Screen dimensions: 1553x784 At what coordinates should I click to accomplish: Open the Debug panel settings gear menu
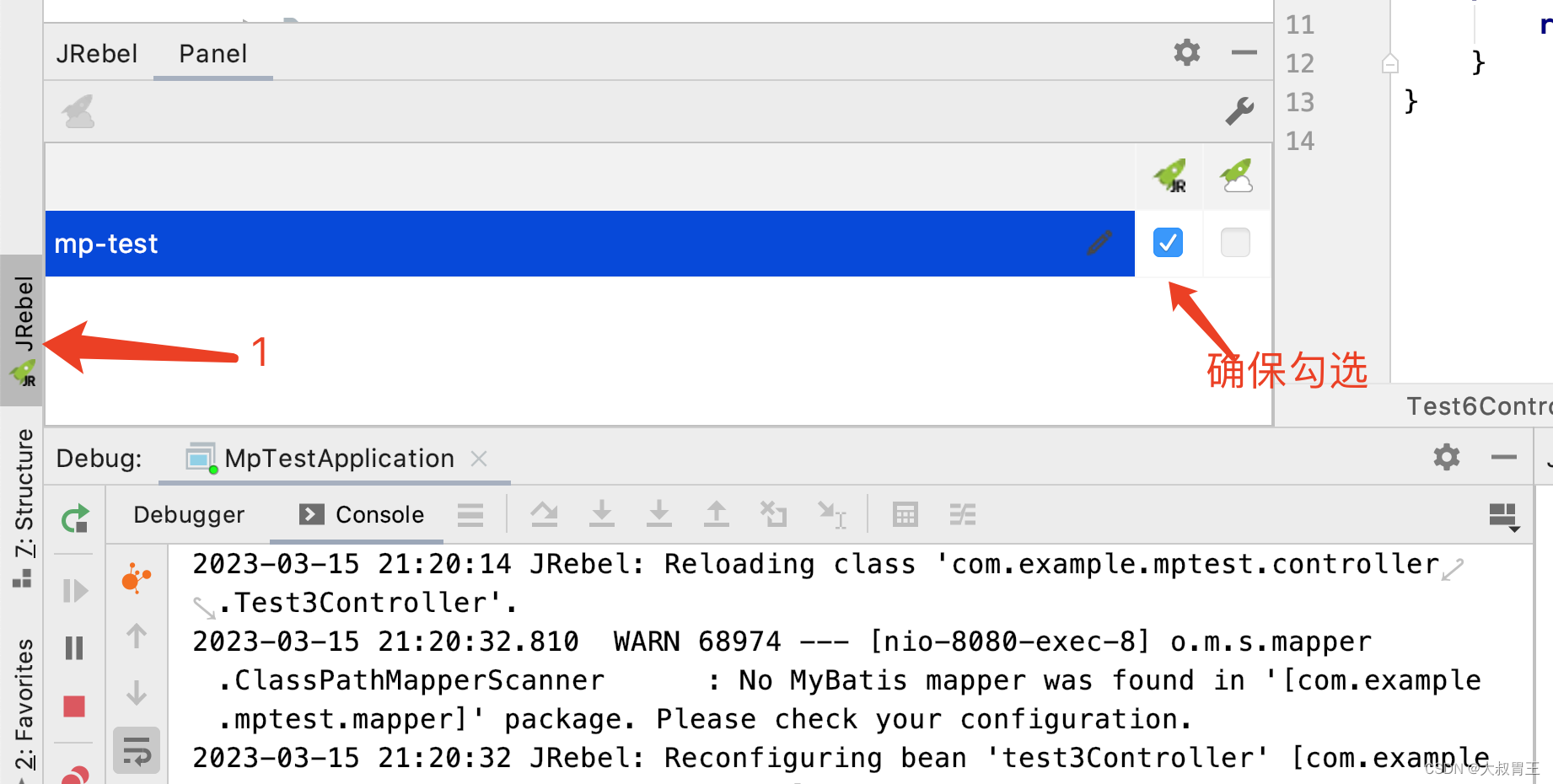click(1445, 458)
